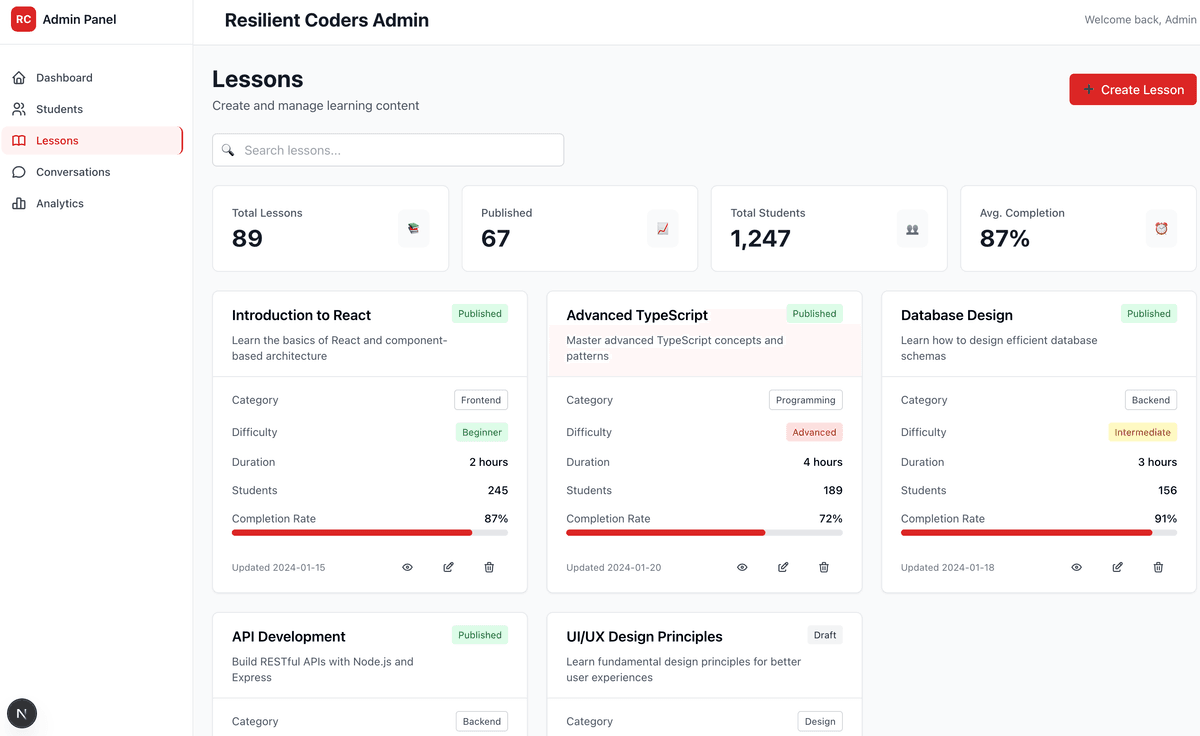
Task: Toggle the view eye on Introduction to React
Action: tap(407, 567)
